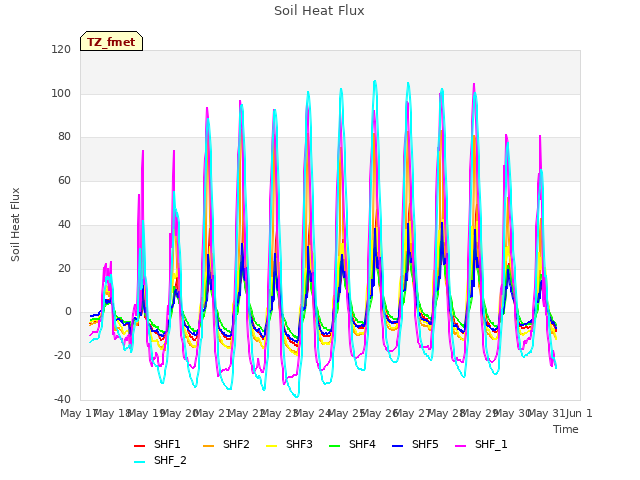Image resolution: width=640 pixels, height=480 pixels.
Task: Click the green SHF4 legend swatch
Action: (x=334, y=446)
